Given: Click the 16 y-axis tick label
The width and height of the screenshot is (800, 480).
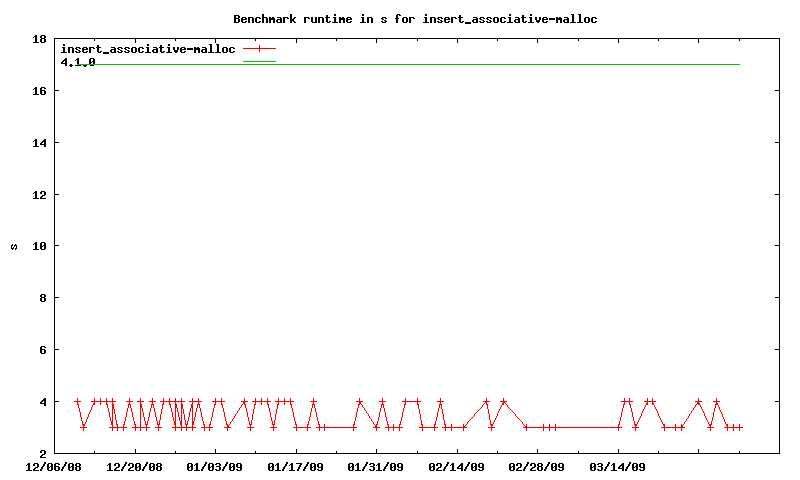Looking at the screenshot, I should coord(40,91).
